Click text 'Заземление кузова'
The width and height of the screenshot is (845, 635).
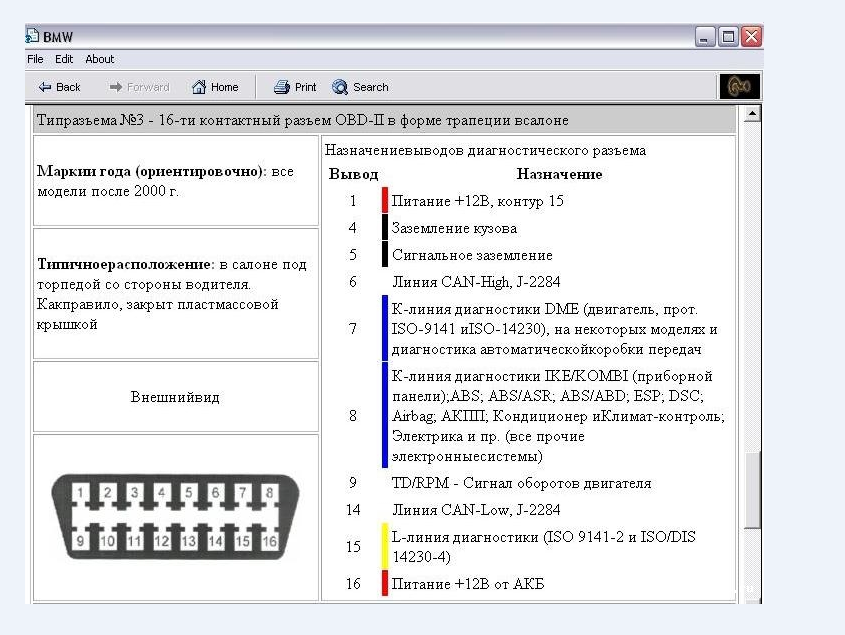pos(454,228)
